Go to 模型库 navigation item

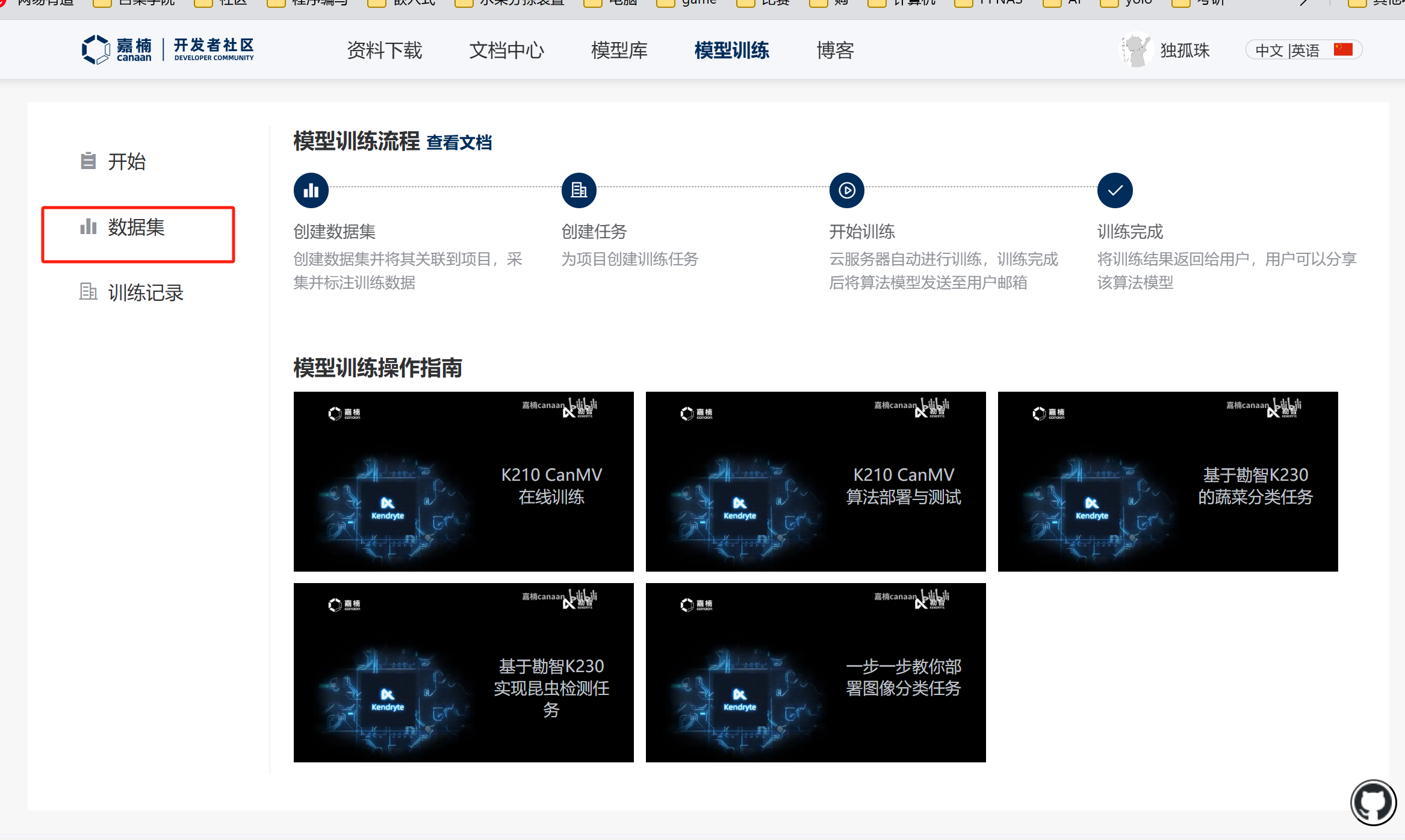pyautogui.click(x=619, y=50)
